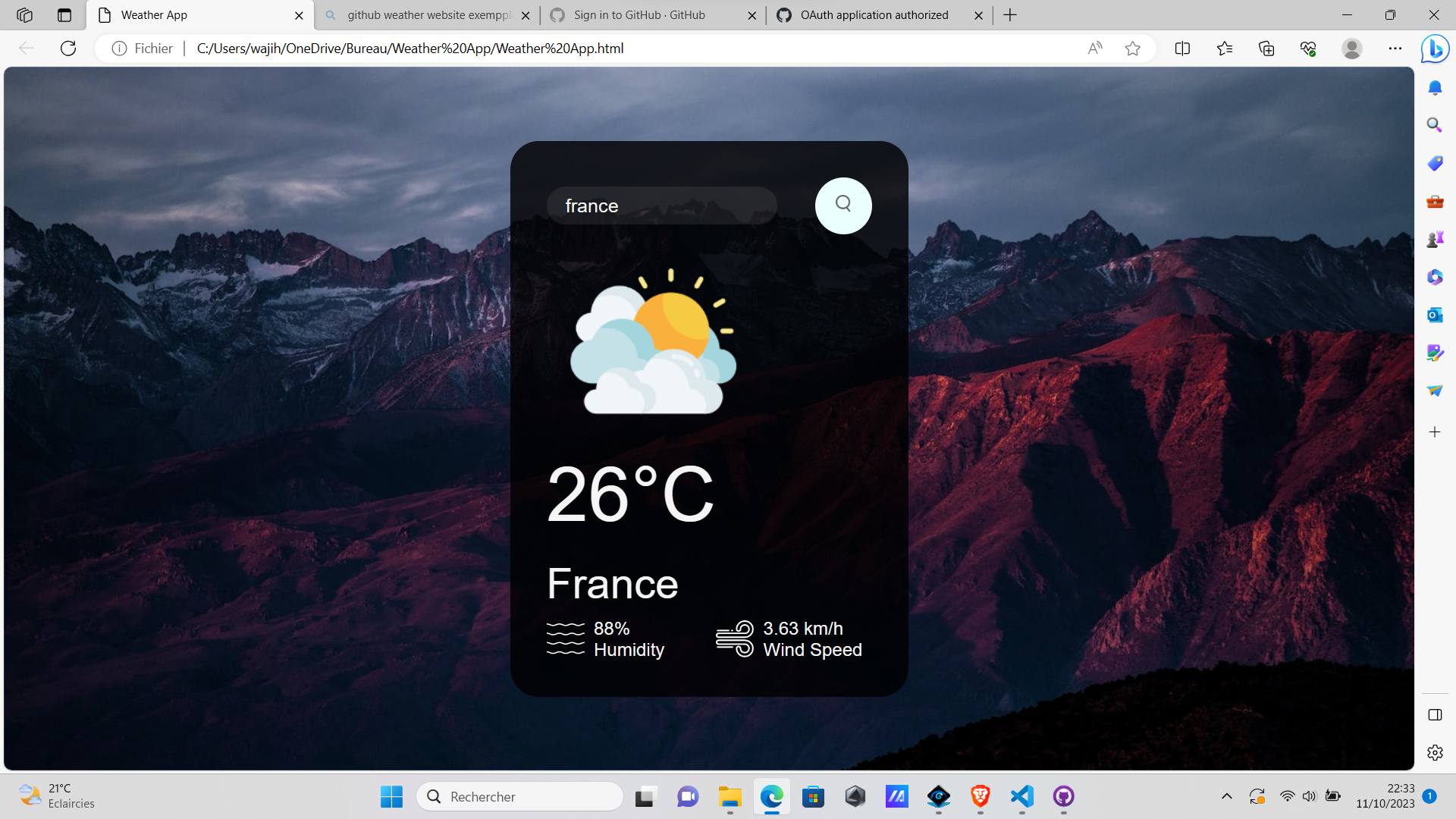
Task: Open browser Collections panel
Action: (x=1266, y=48)
